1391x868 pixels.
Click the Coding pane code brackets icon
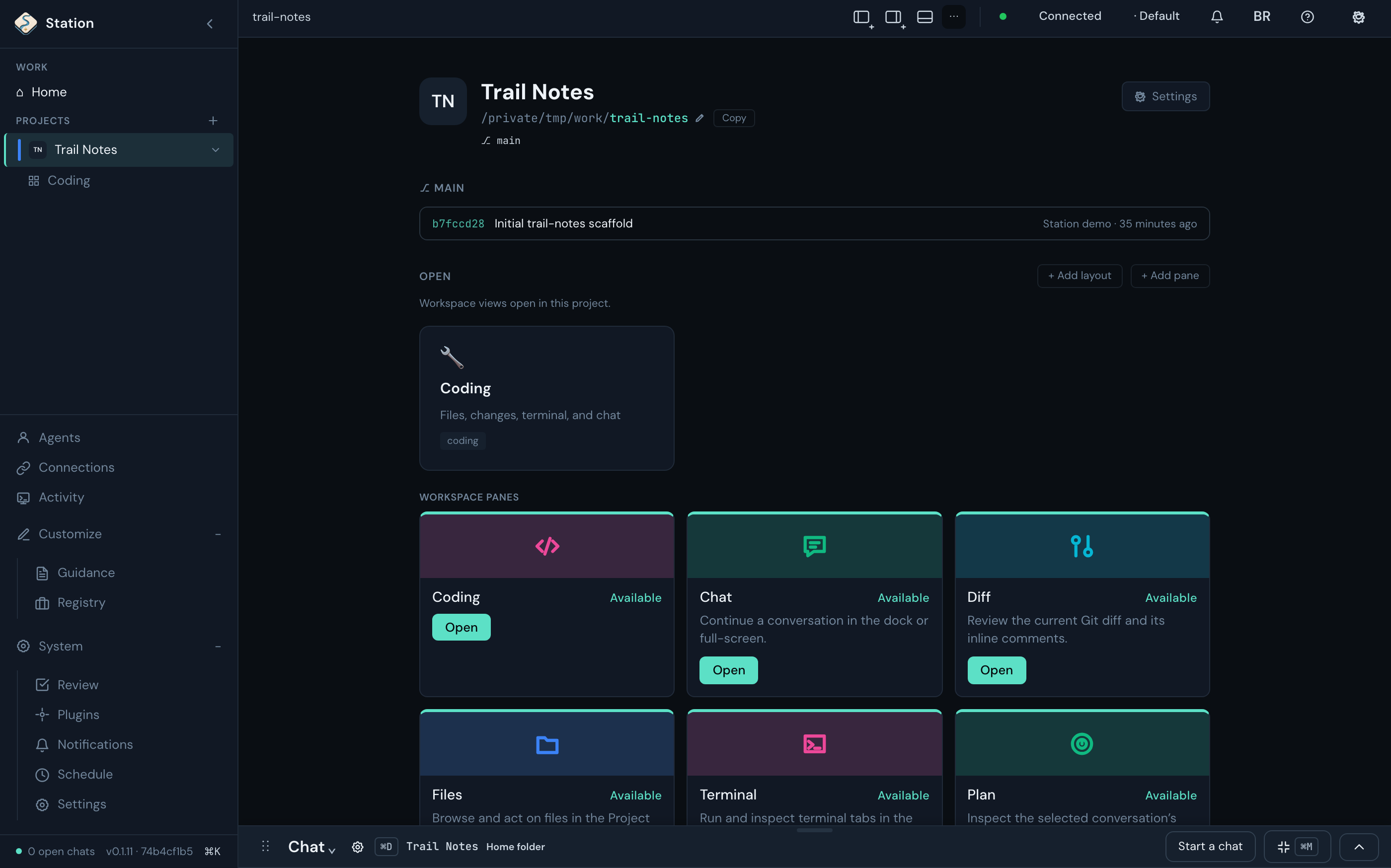coord(547,547)
